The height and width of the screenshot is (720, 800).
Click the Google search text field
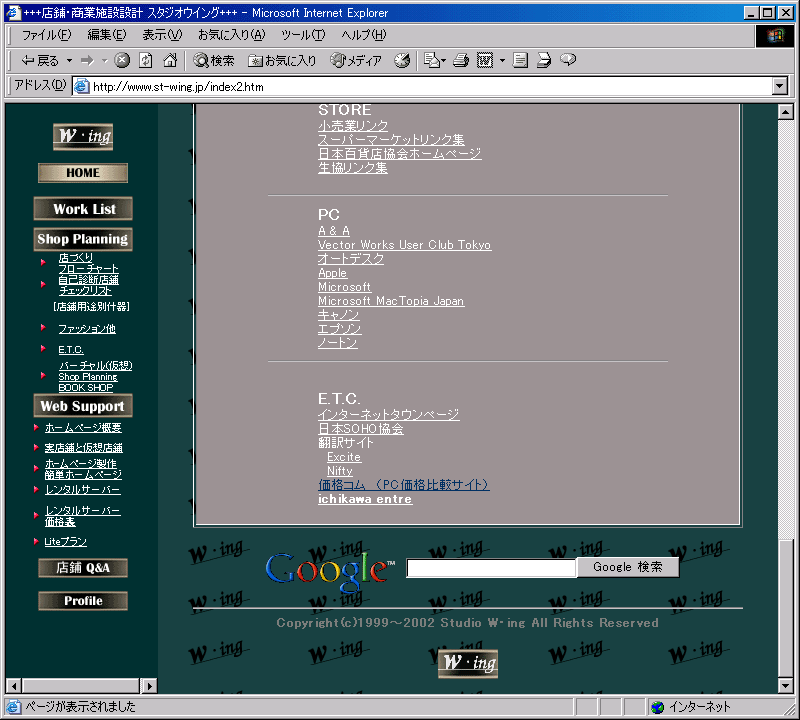pos(491,567)
